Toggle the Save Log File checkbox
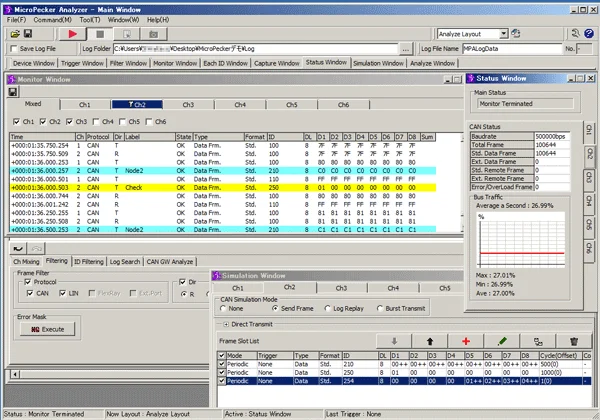Image resolution: width=600 pixels, height=420 pixels. [x=14, y=49]
